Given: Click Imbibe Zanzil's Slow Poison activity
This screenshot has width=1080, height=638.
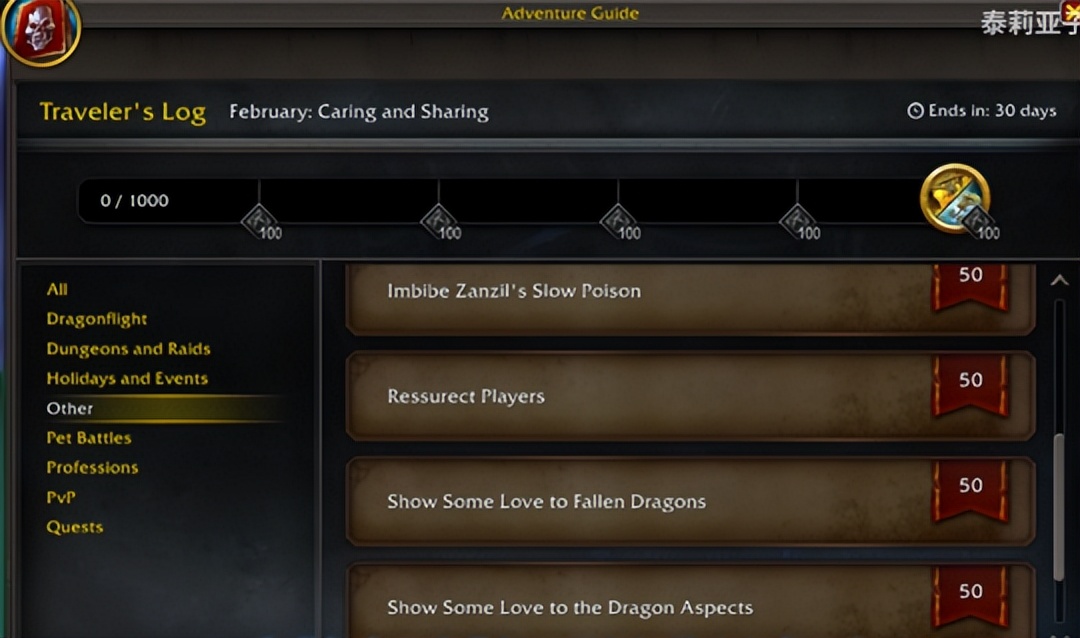Looking at the screenshot, I should pos(690,298).
